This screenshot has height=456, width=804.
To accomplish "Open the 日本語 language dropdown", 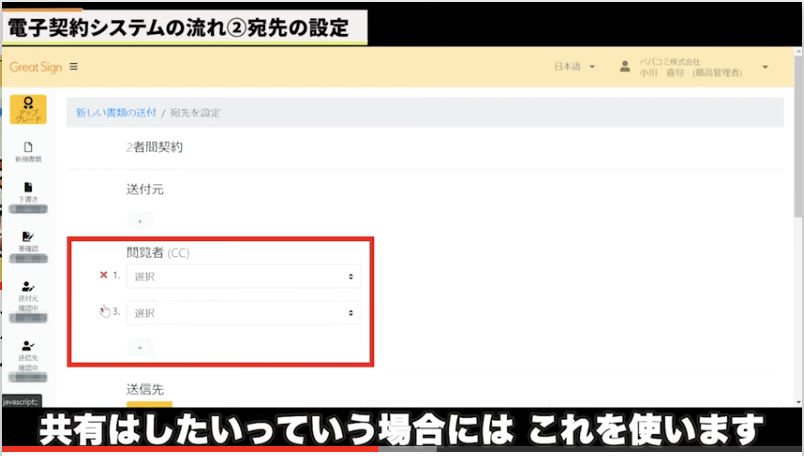I will (x=574, y=67).
